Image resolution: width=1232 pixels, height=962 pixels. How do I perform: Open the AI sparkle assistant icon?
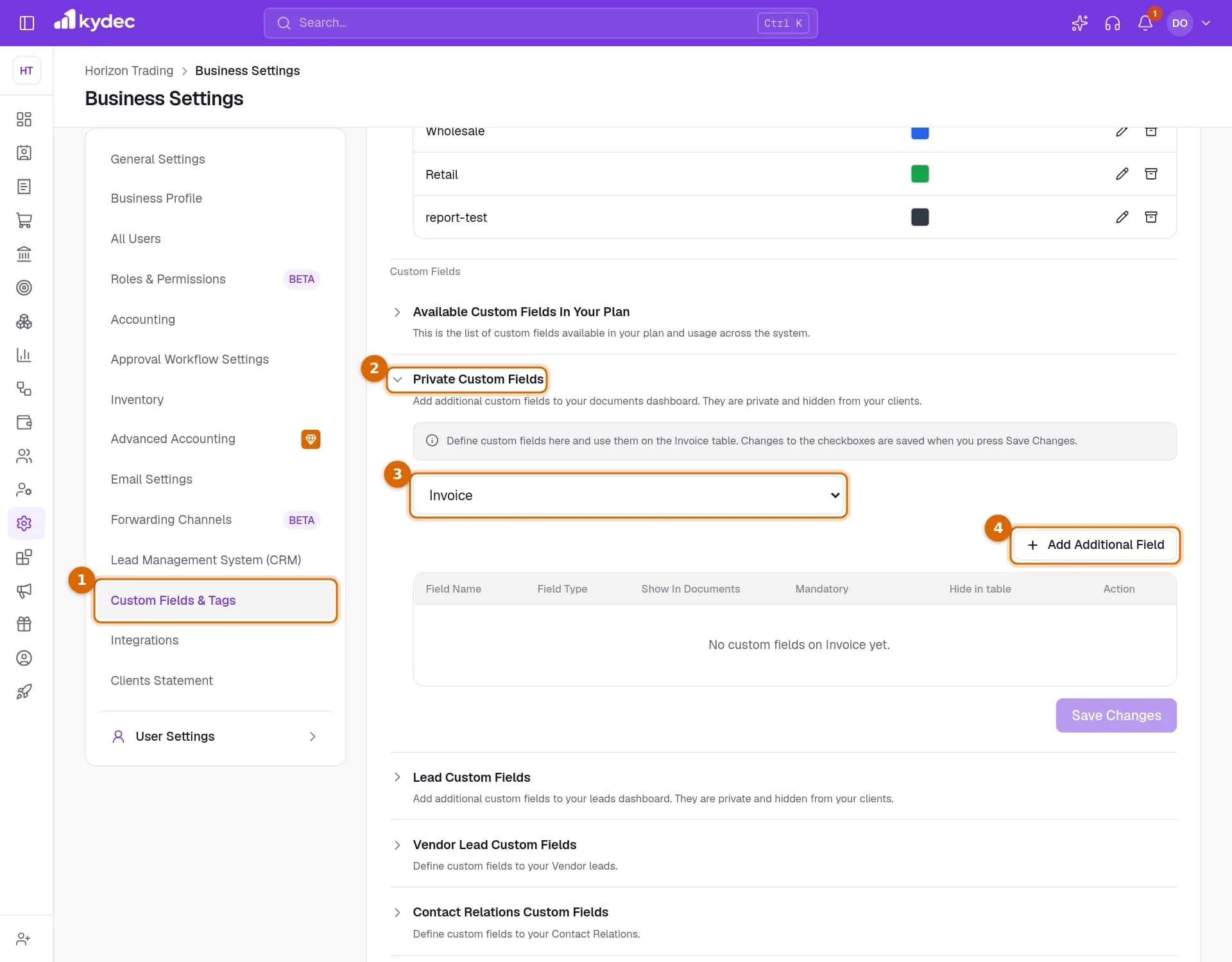1080,23
